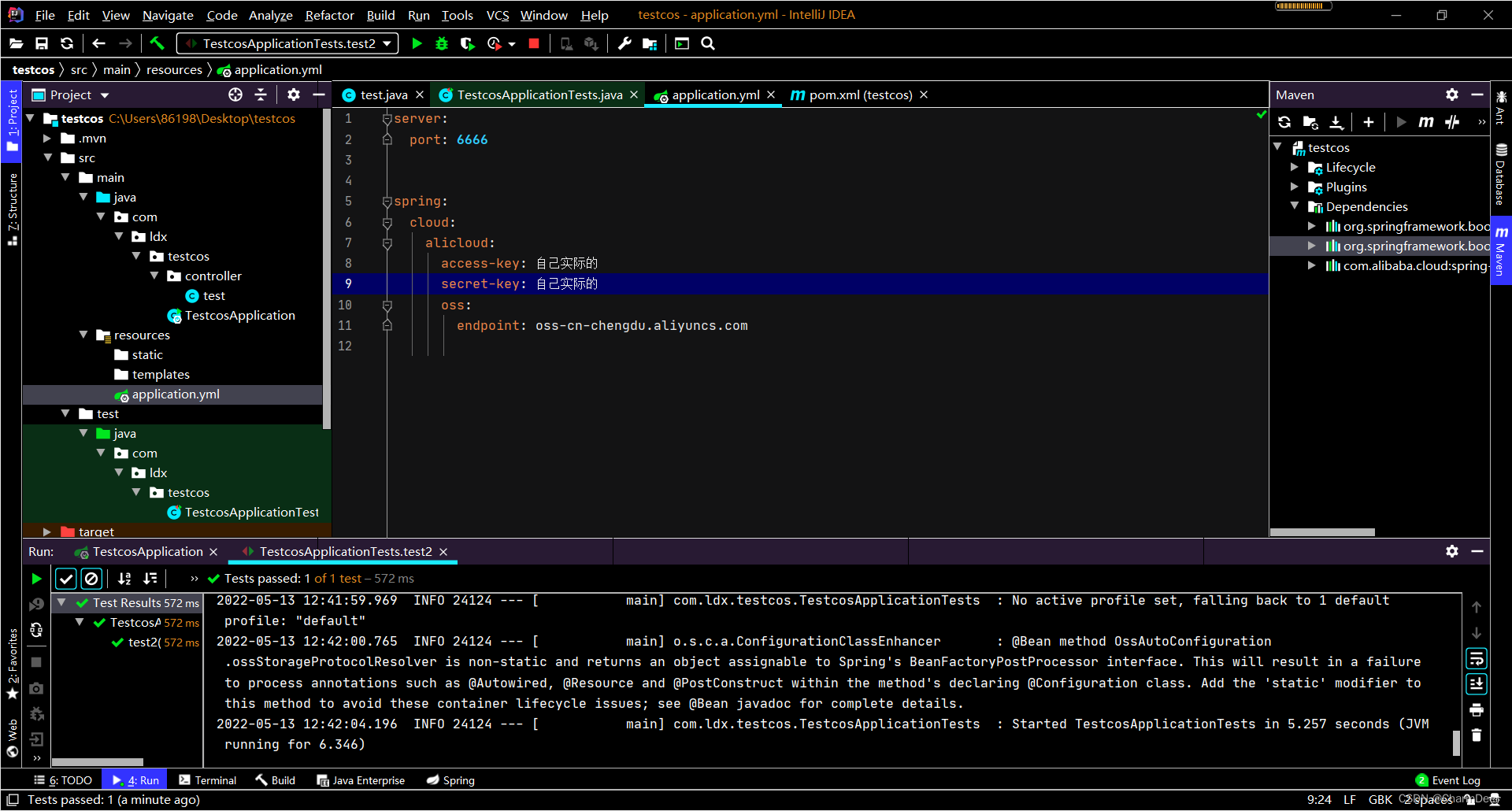Screen dimensions: 1512x811
Task: Open the Database side panel
Action: [1501, 175]
